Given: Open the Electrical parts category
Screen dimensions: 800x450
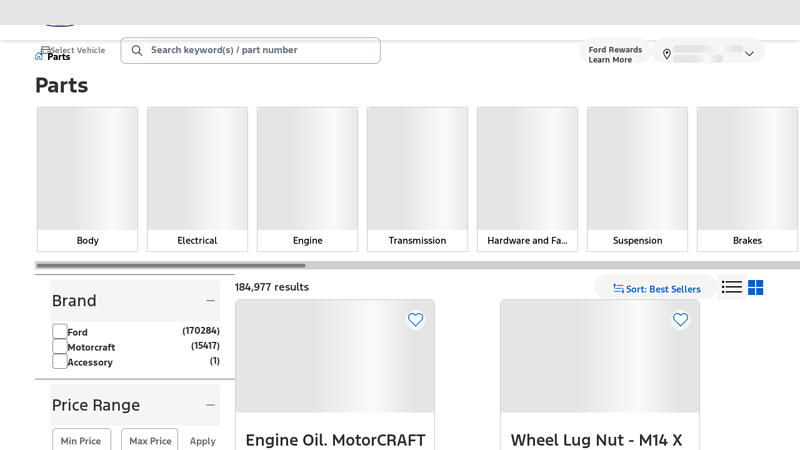Looking at the screenshot, I should pos(197,179).
